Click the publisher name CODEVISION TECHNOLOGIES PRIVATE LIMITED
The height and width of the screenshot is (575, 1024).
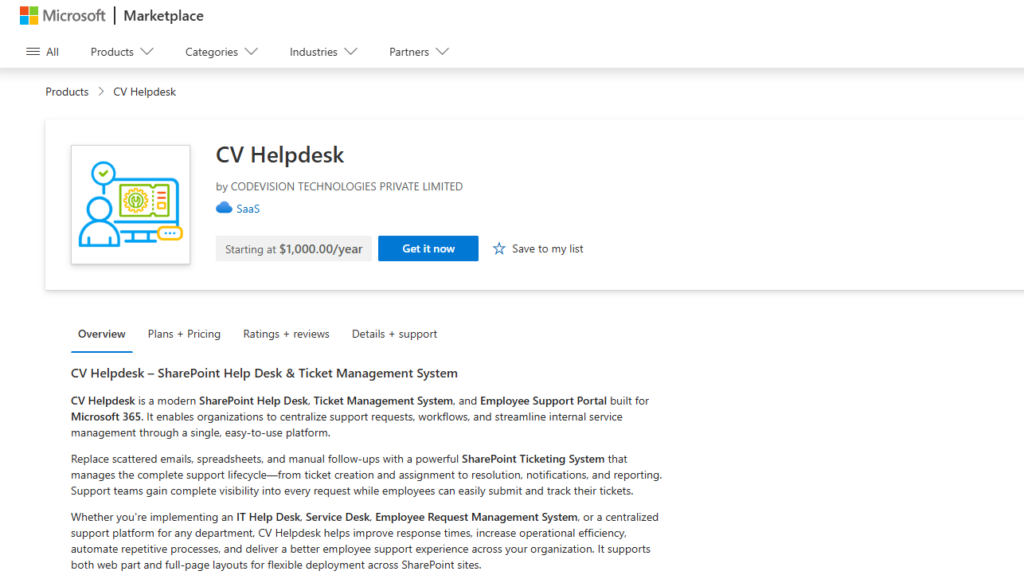[x=347, y=186]
